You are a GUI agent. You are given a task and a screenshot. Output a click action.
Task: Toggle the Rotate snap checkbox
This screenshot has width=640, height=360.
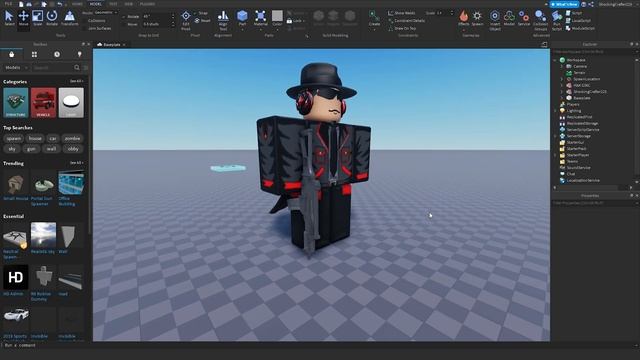pos(124,17)
